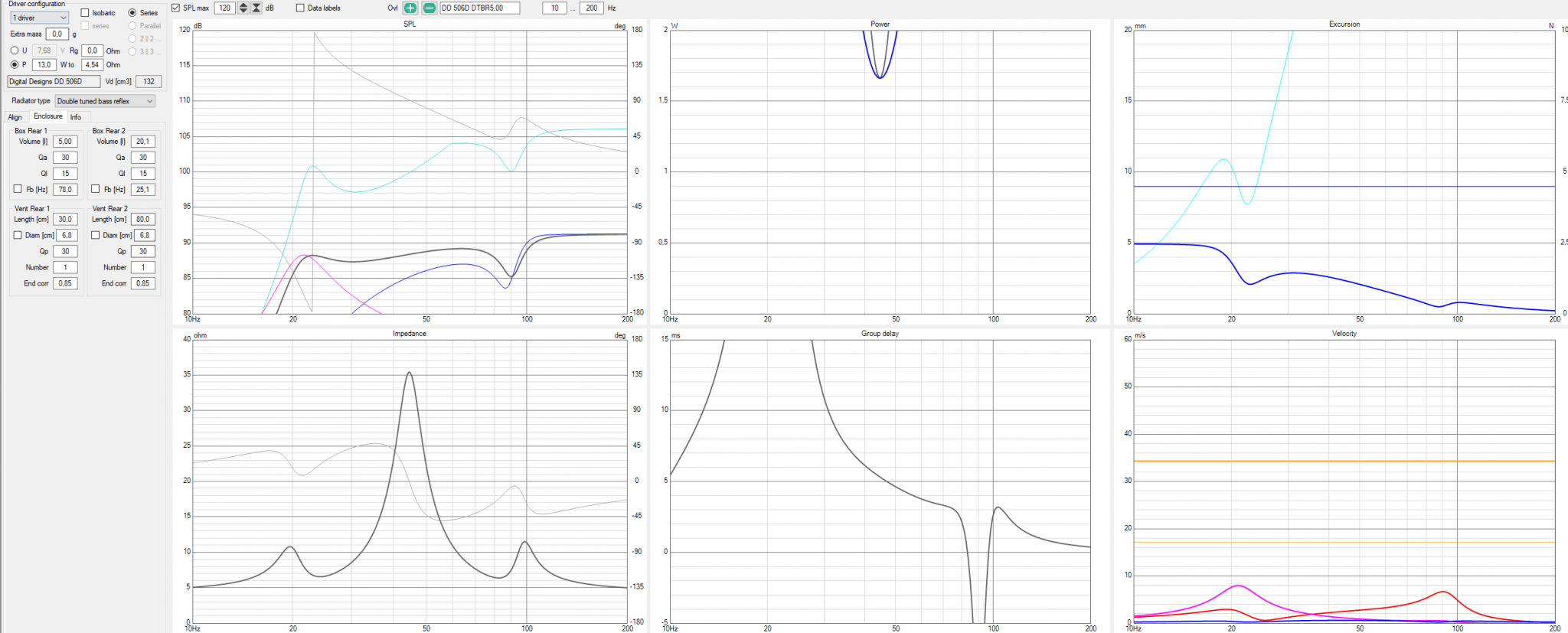Switch to Enclosure tab

point(48,116)
